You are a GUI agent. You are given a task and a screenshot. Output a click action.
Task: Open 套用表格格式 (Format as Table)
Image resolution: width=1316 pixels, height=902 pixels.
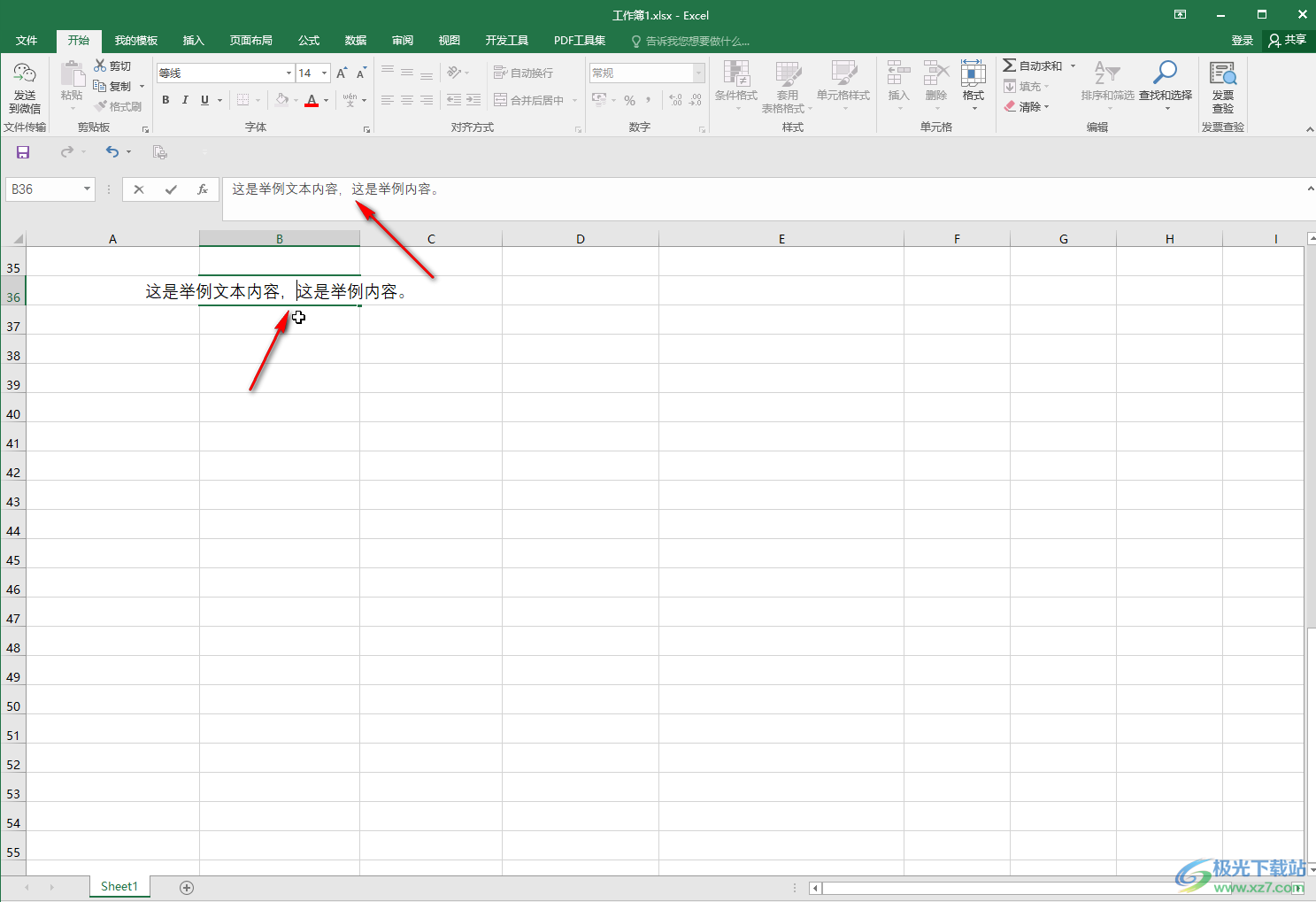click(x=787, y=87)
